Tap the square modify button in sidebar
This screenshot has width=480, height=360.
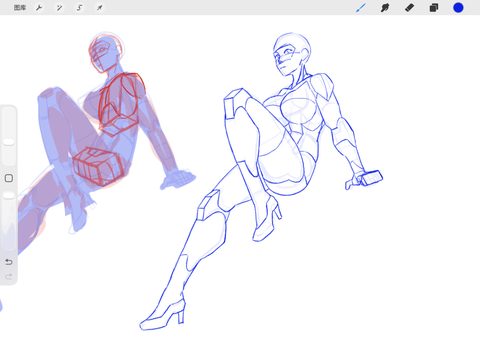point(9,178)
